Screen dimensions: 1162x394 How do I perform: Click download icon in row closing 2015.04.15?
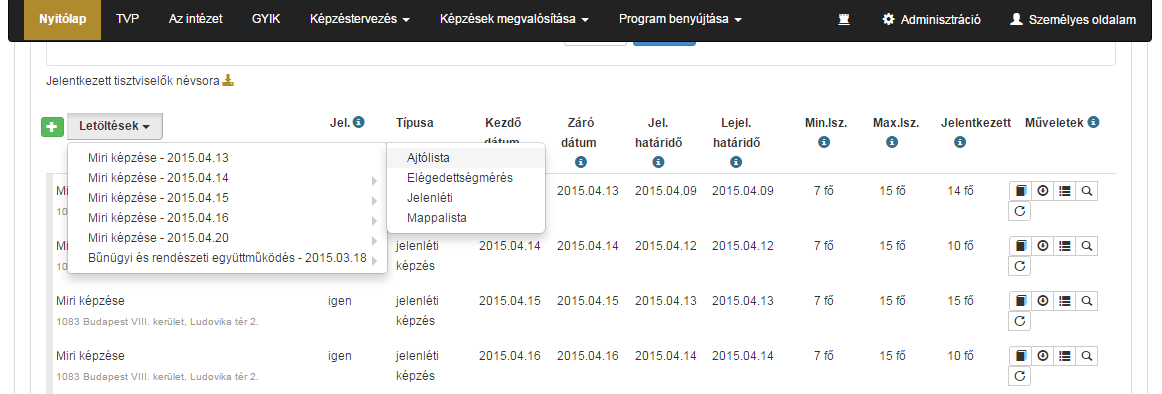pyautogui.click(x=1042, y=301)
